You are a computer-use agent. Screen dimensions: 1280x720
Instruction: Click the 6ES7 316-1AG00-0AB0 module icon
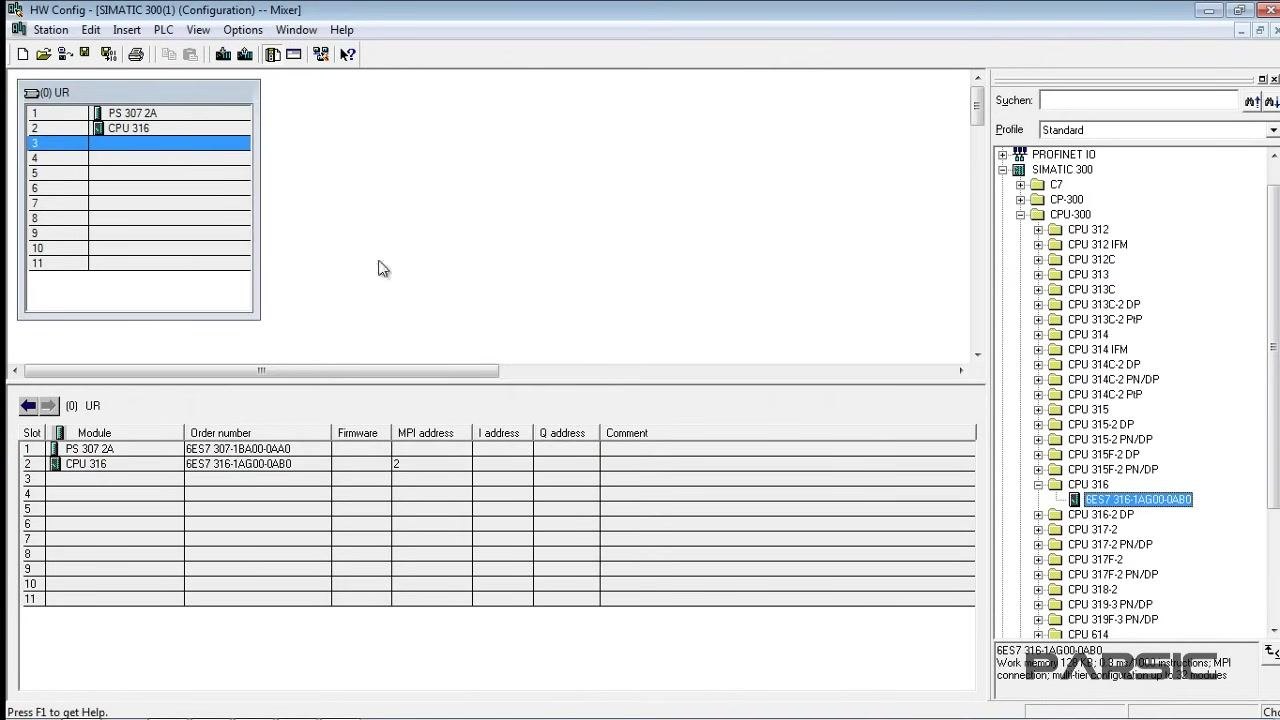point(1074,499)
